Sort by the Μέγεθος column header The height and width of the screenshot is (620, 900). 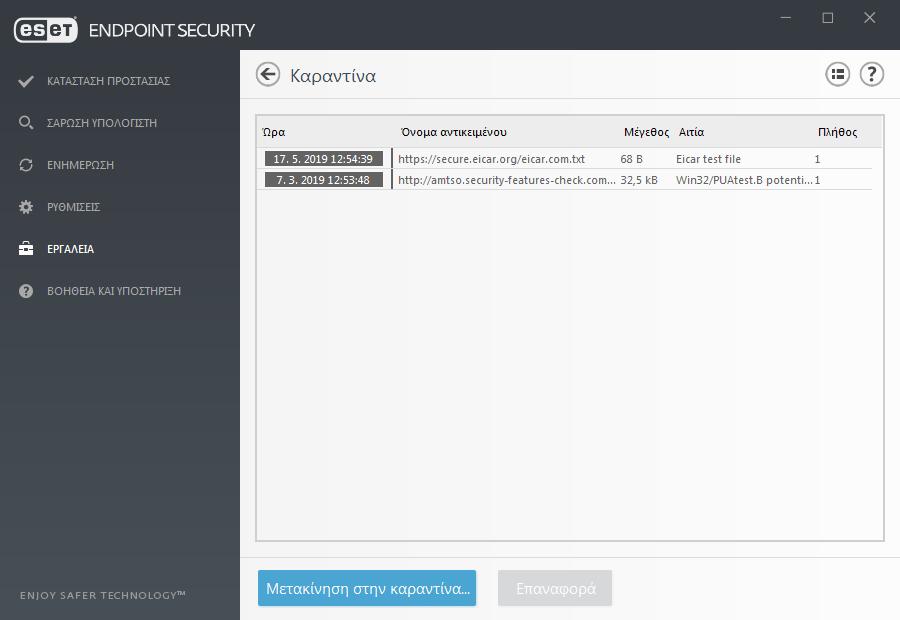pyautogui.click(x=646, y=132)
